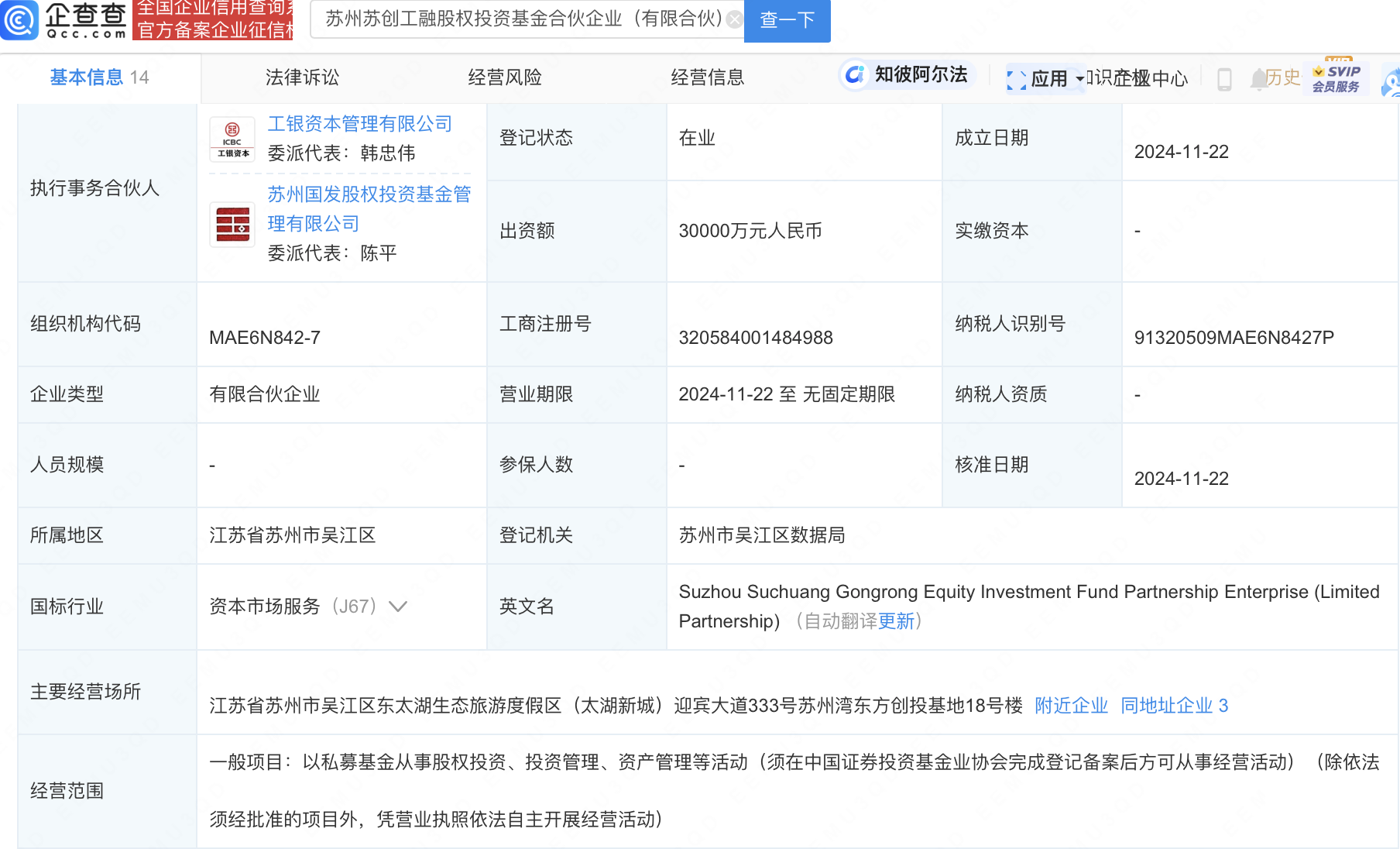
Task: Open the 知彼阿尔法 AI assistant
Action: [x=907, y=75]
